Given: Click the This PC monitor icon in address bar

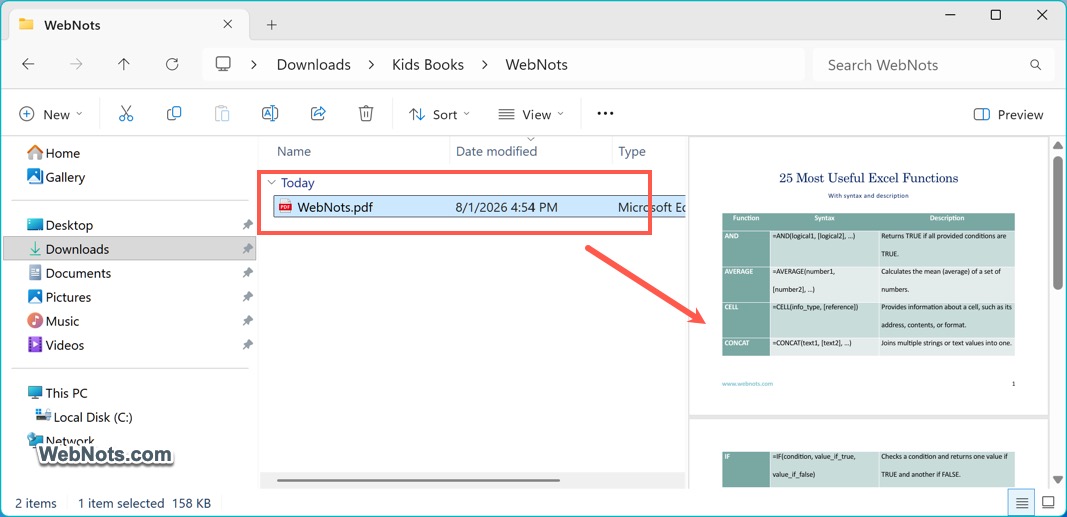Looking at the screenshot, I should [223, 65].
